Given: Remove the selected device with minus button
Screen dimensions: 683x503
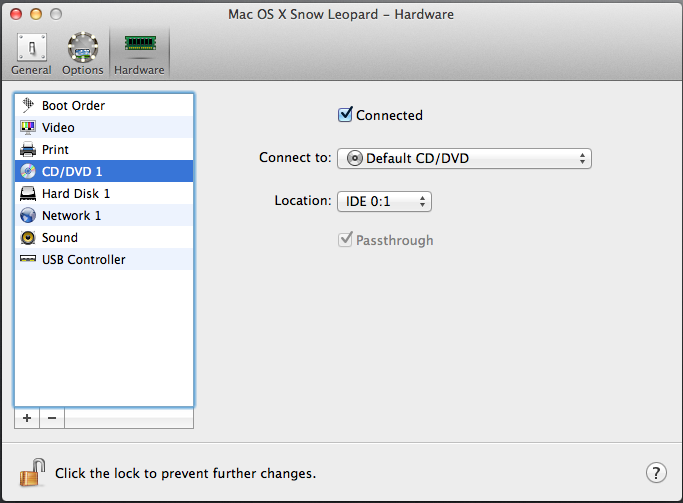Looking at the screenshot, I should pos(52,418).
